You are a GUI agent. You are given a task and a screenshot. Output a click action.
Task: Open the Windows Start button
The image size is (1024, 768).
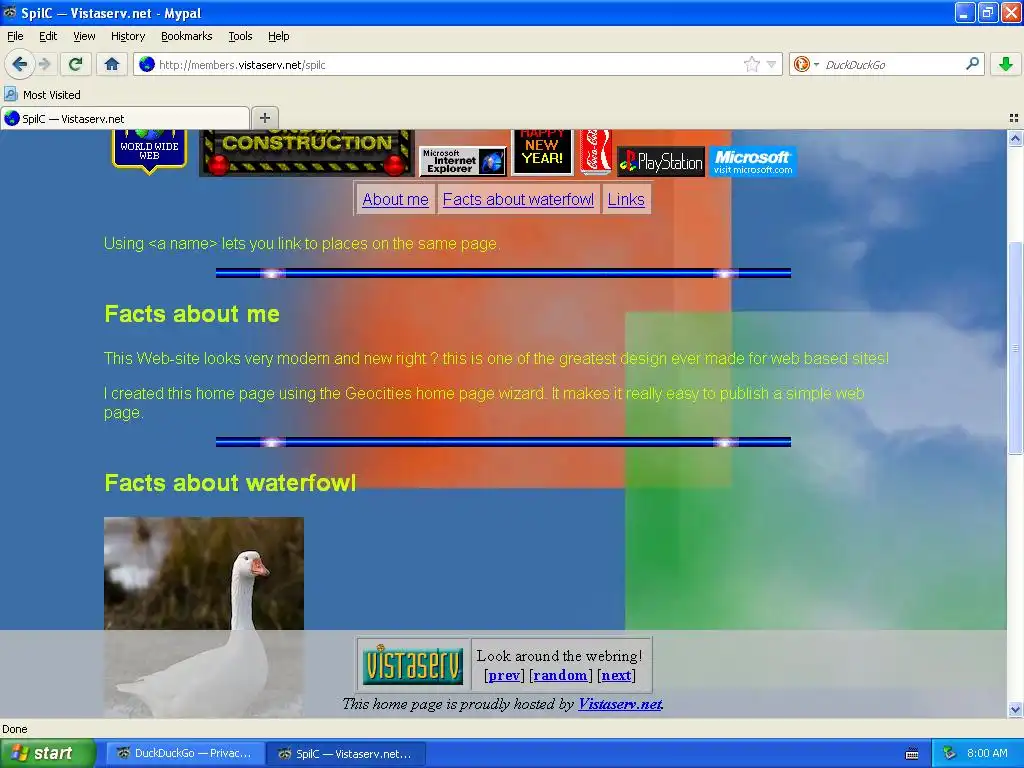(48, 753)
